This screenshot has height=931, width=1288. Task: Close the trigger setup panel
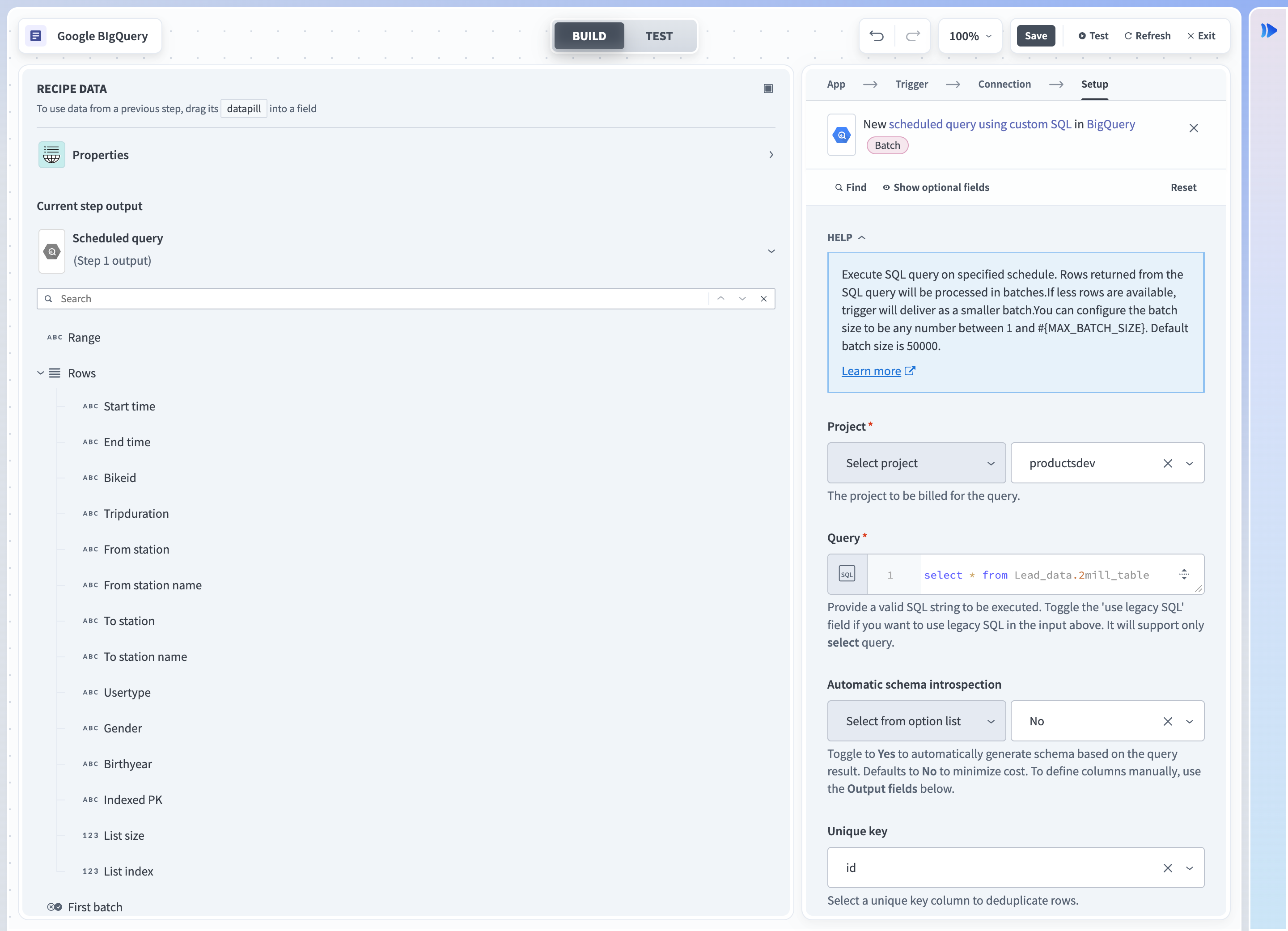1193,128
